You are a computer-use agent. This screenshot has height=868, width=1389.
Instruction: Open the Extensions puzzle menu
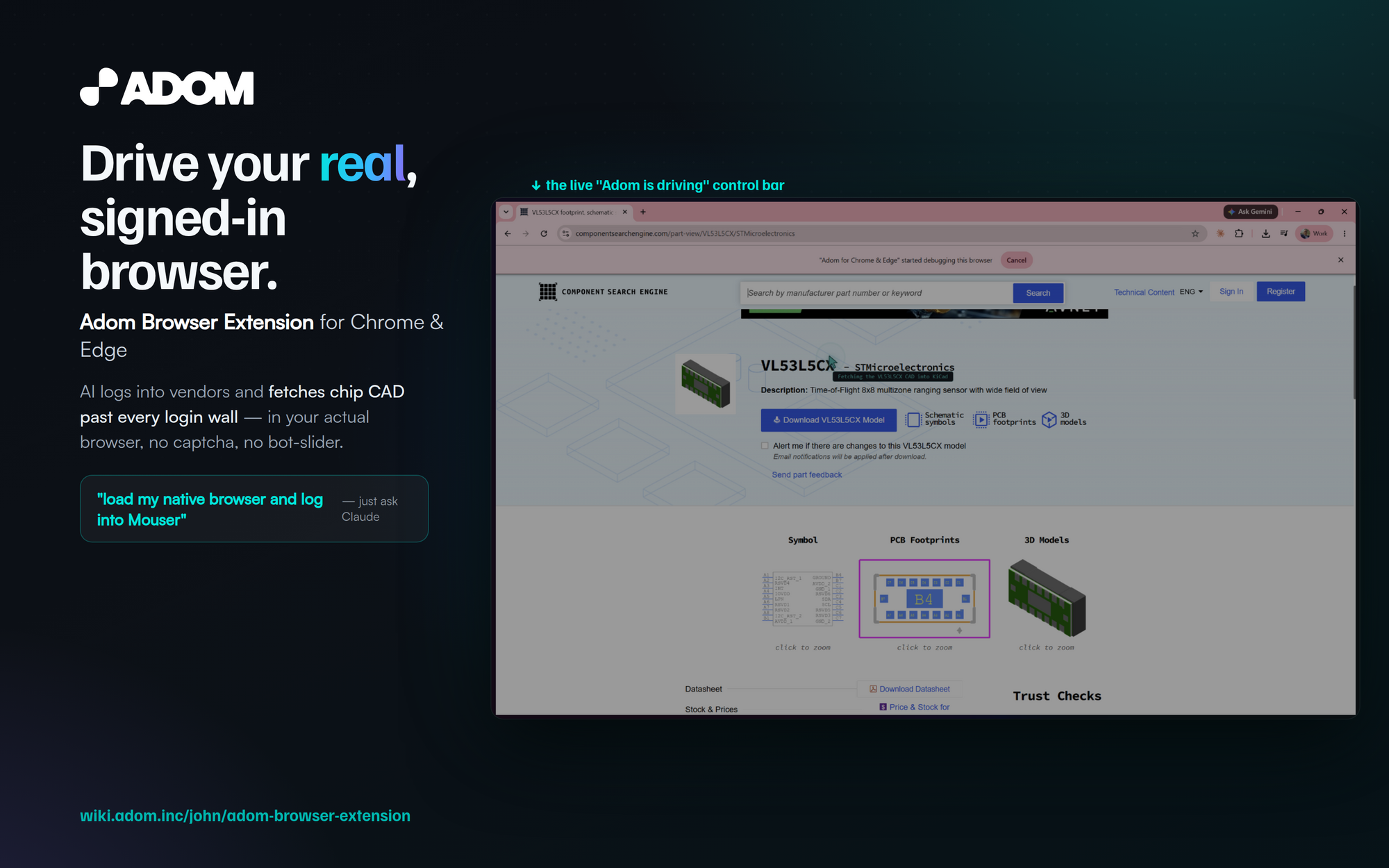1239,233
